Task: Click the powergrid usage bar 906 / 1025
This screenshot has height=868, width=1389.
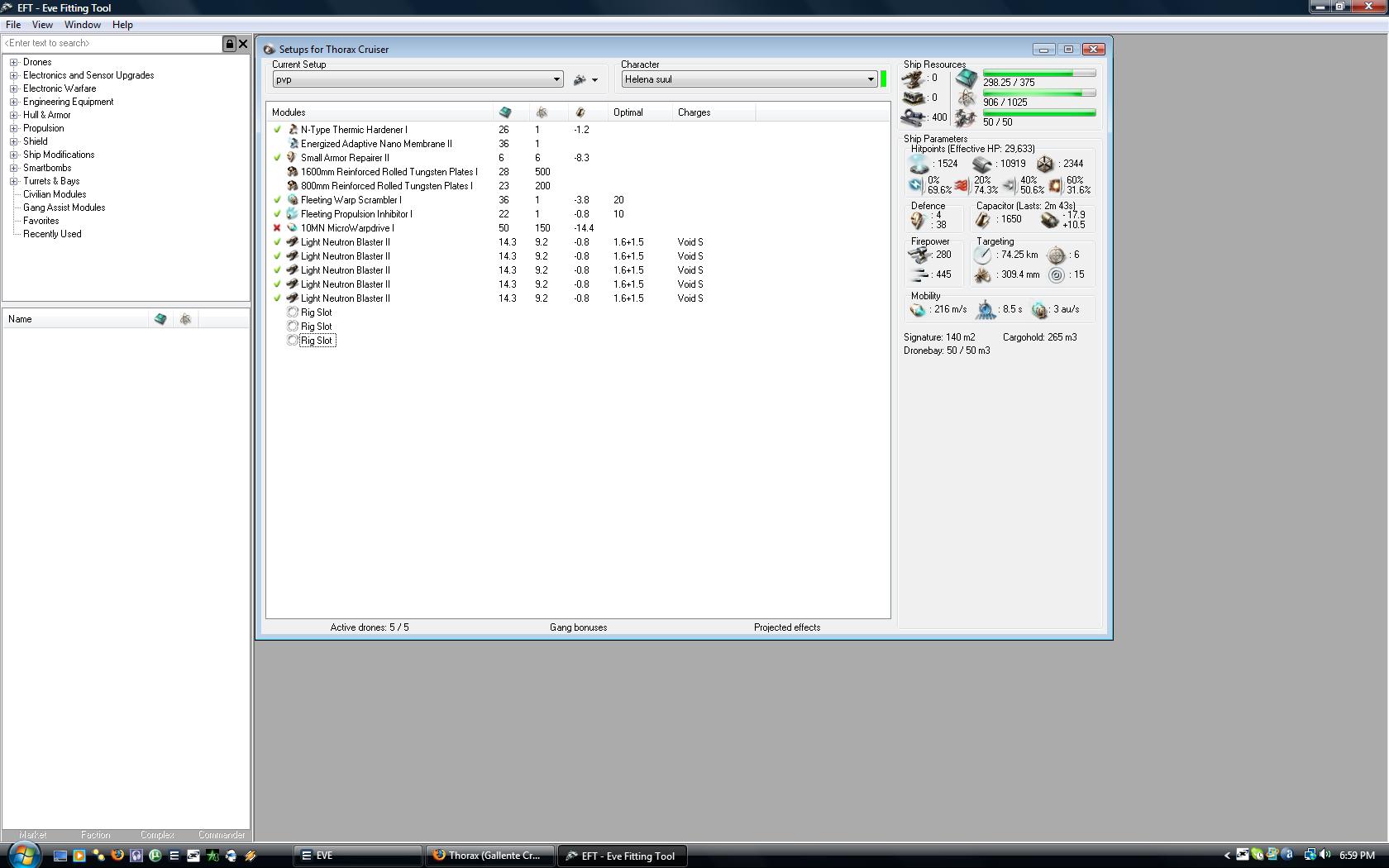Action: pos(1039,93)
